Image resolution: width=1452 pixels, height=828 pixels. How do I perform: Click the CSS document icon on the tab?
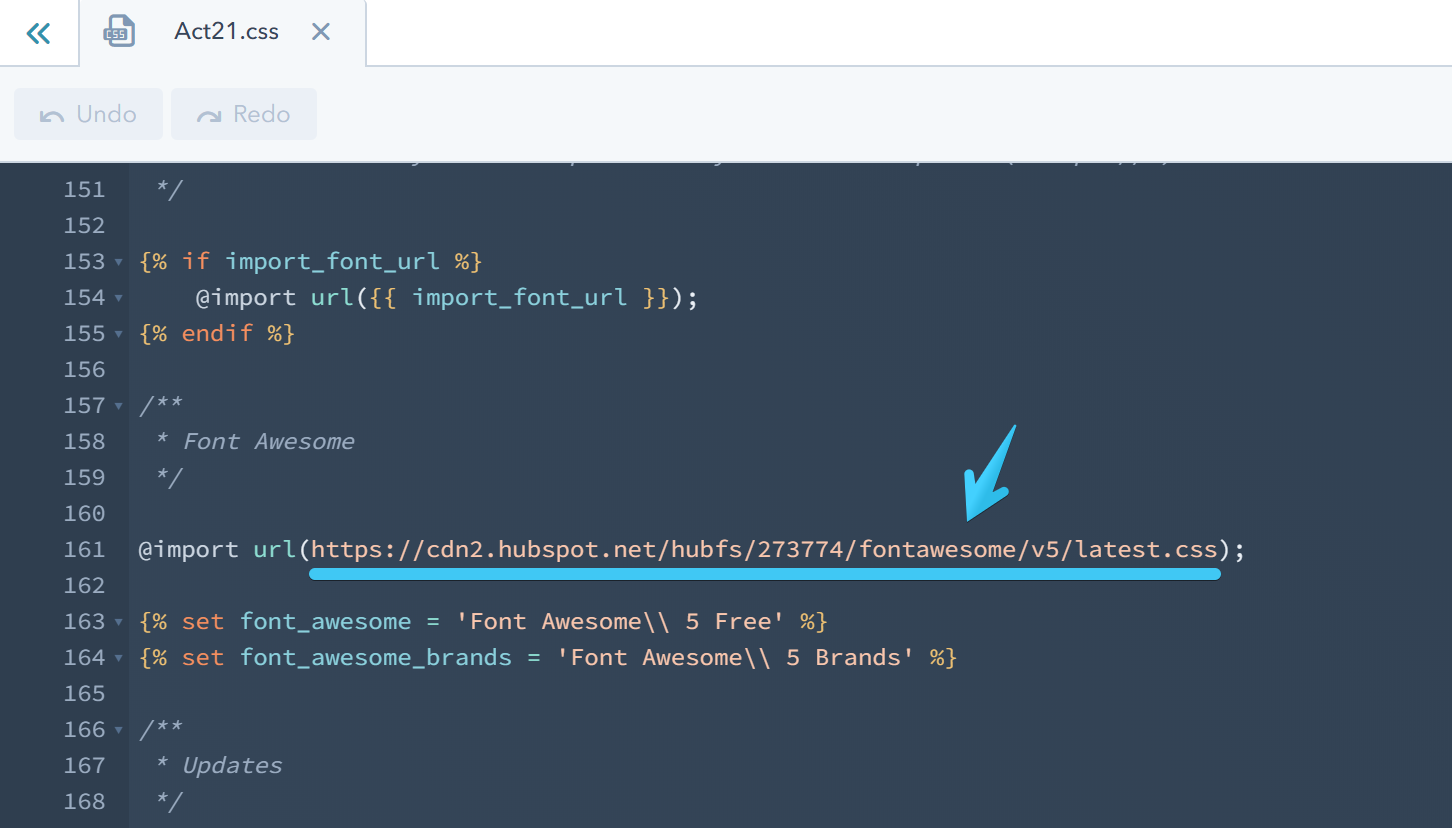118,31
